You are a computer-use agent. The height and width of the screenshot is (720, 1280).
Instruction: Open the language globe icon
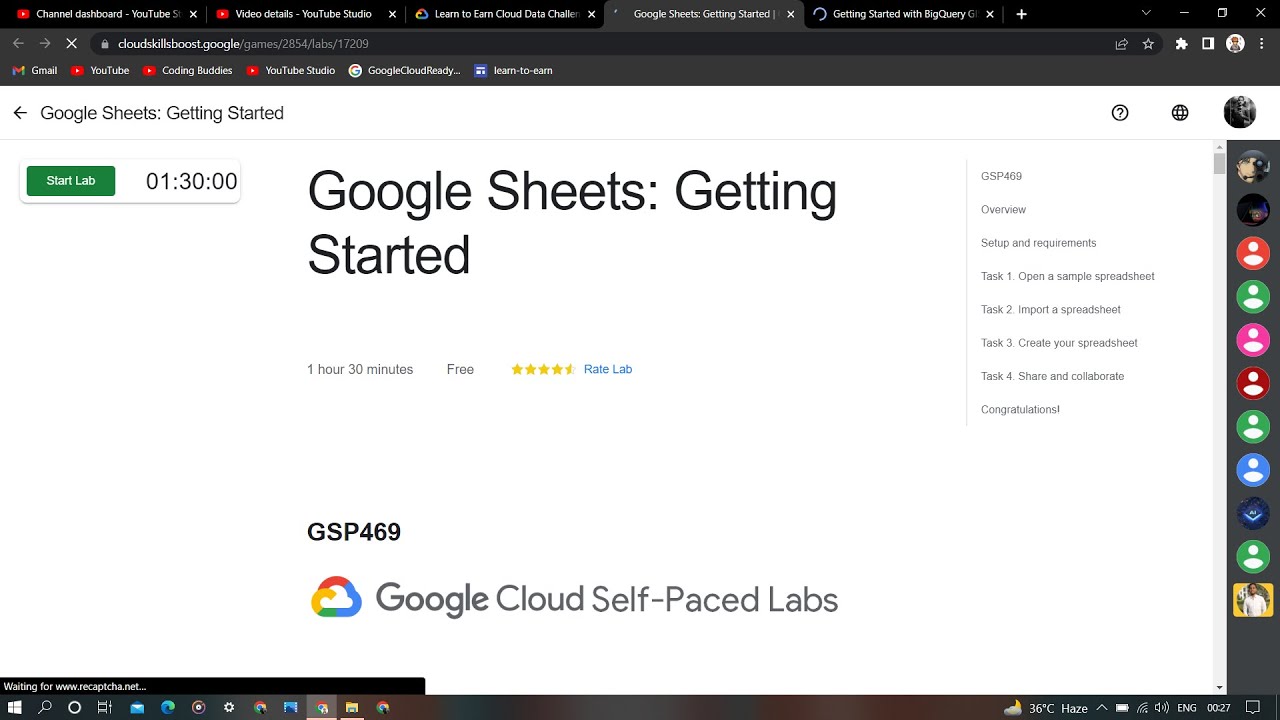point(1180,113)
